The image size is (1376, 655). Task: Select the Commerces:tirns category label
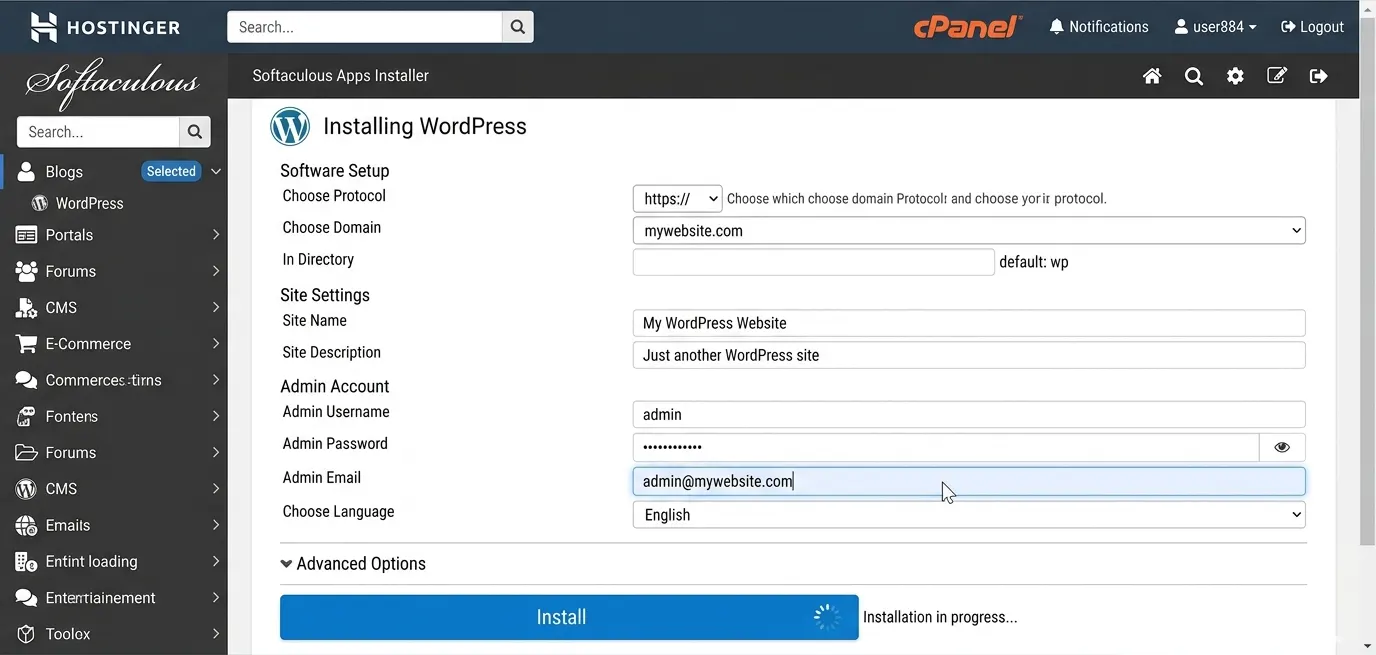103,380
